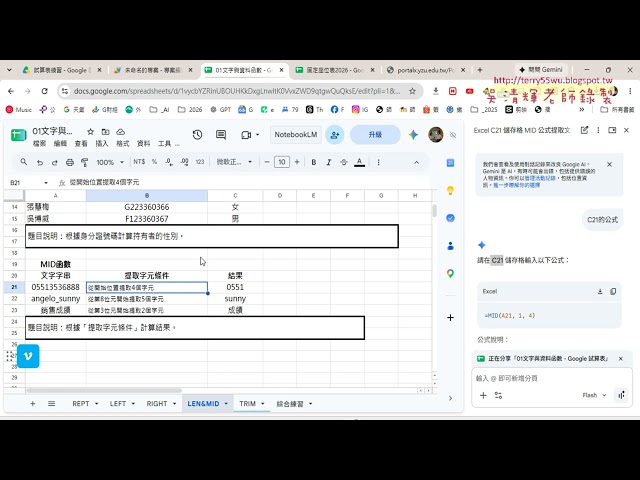Start new Gemini chat edit icon

click(x=584, y=130)
